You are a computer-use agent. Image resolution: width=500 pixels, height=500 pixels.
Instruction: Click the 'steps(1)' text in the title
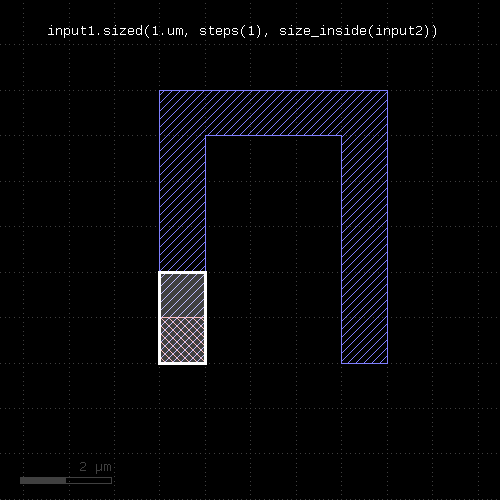tap(231, 31)
